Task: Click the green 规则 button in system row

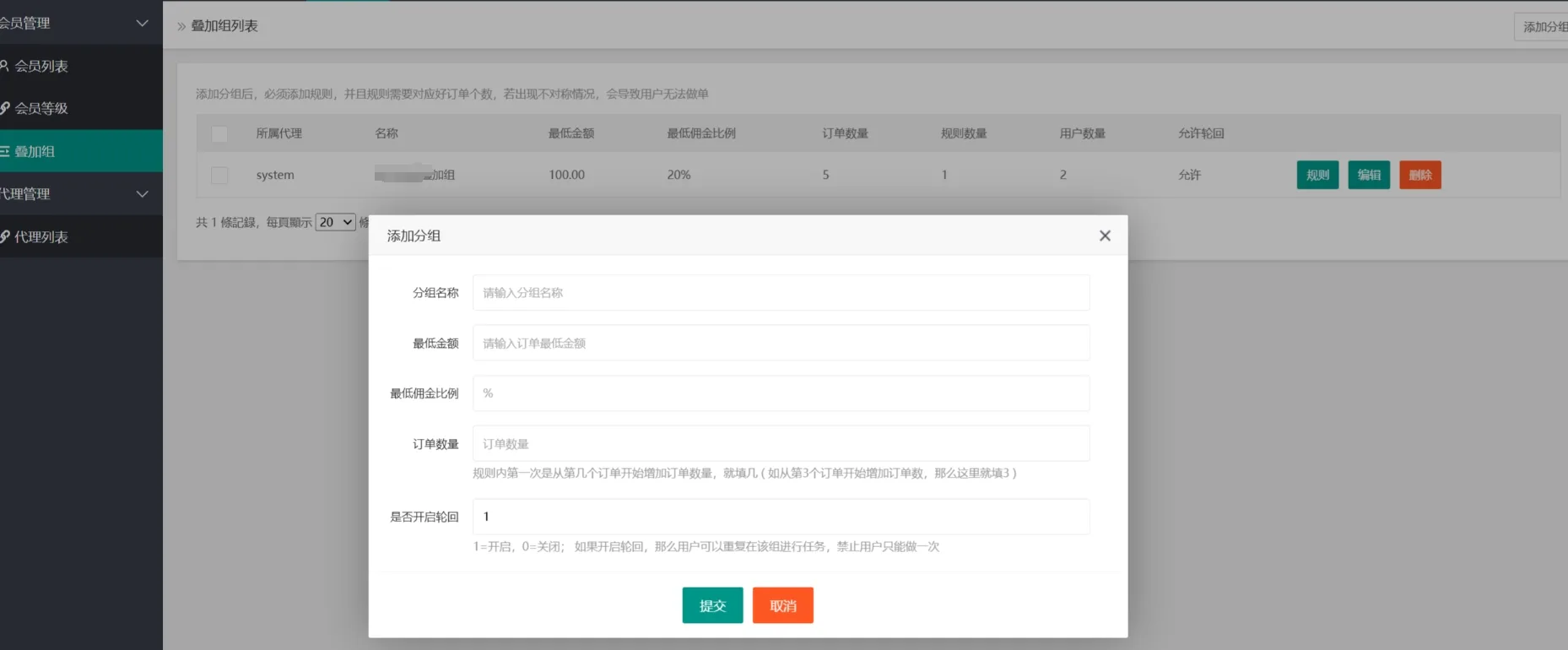Action: (1317, 175)
